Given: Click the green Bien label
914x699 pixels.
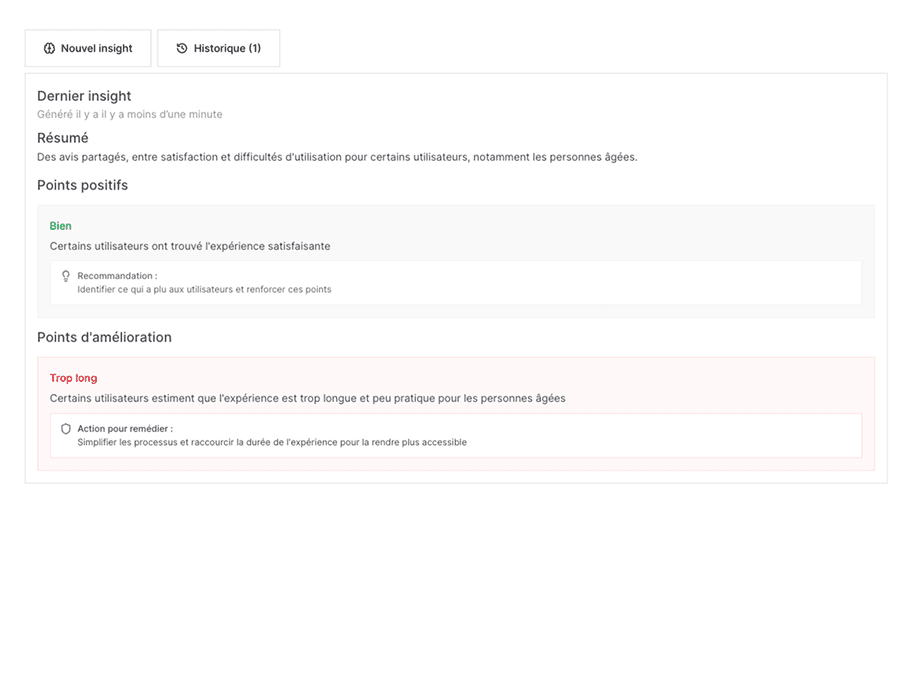Looking at the screenshot, I should 61,226.
